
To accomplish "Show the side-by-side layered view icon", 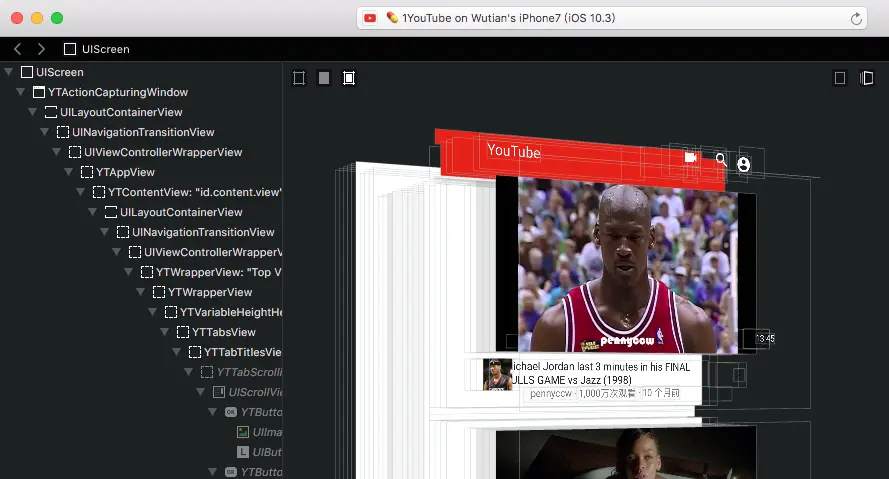I will click(x=866, y=78).
